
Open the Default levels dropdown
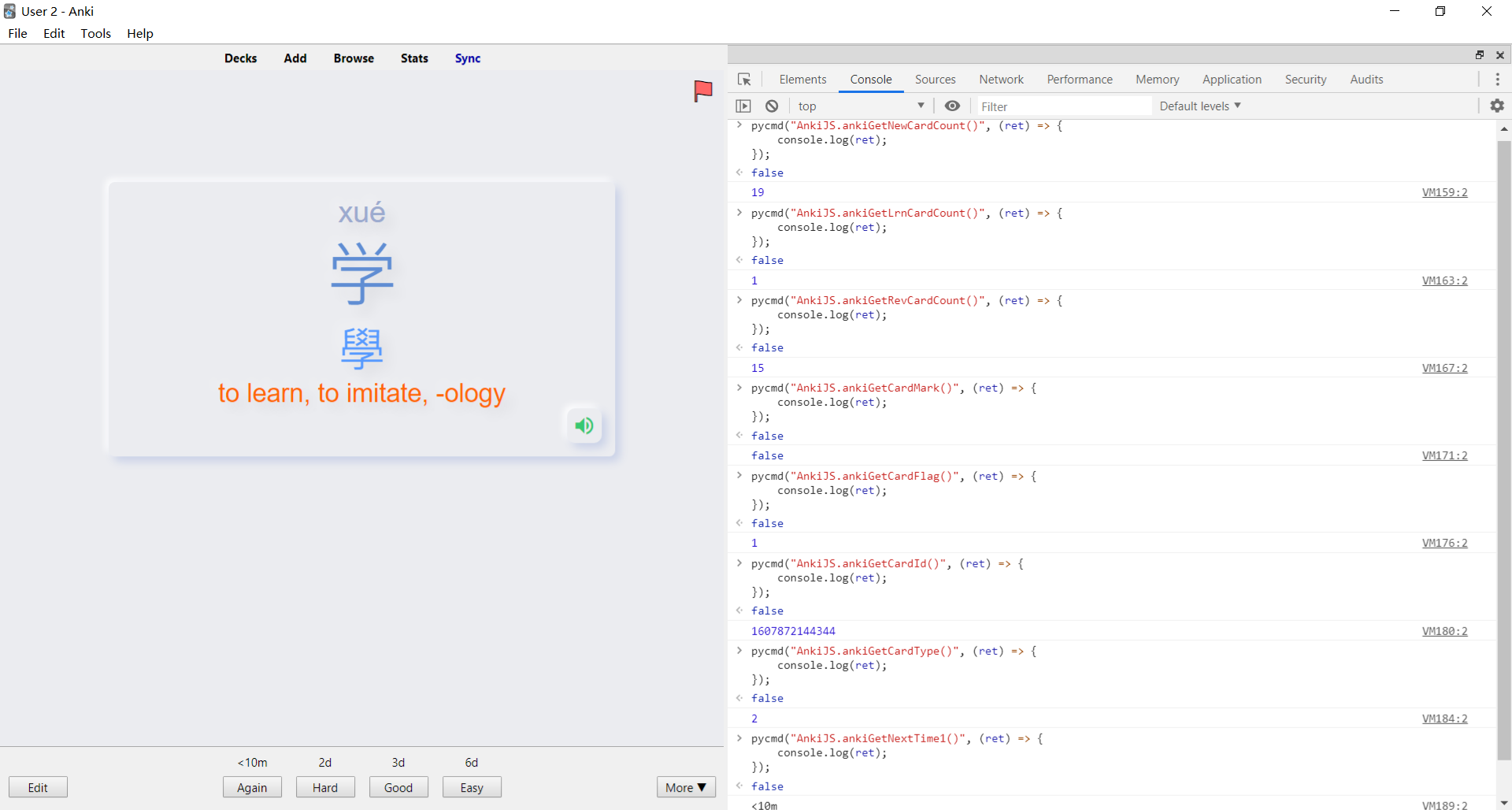[1199, 106]
